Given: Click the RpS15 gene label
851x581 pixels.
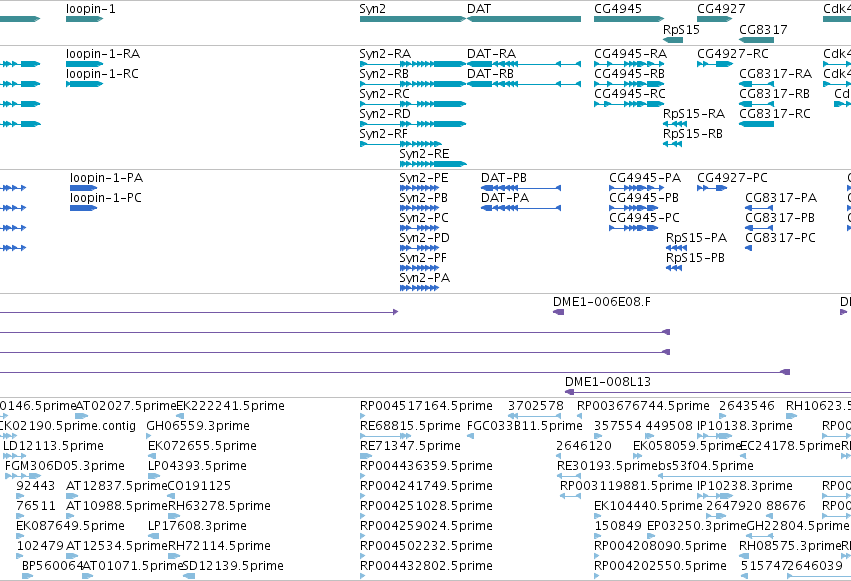Looking at the screenshot, I should (681, 29).
